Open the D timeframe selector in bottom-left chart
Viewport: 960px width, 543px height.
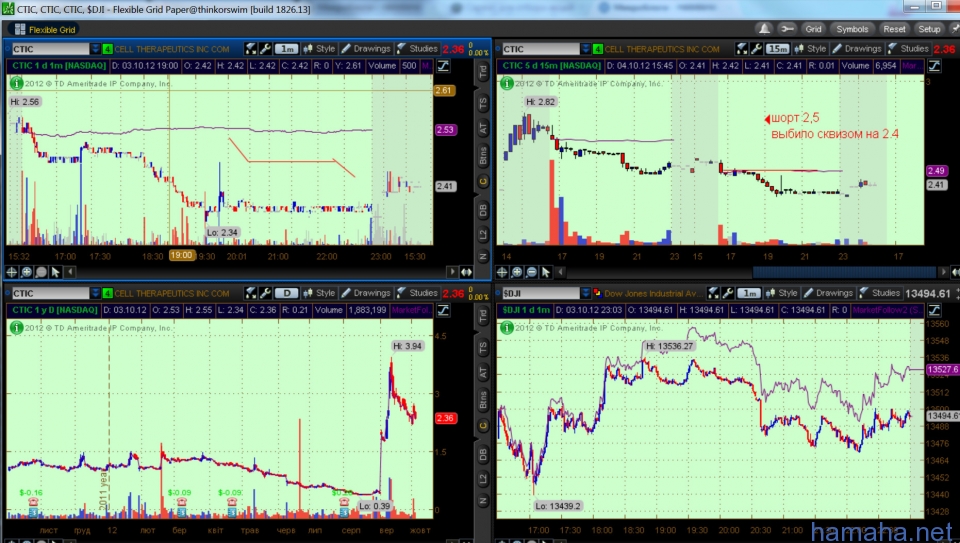(x=286, y=293)
